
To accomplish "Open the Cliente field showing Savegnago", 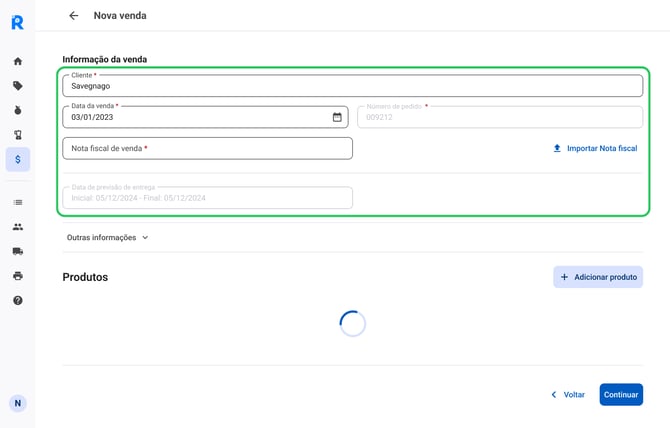I will [x=353, y=86].
